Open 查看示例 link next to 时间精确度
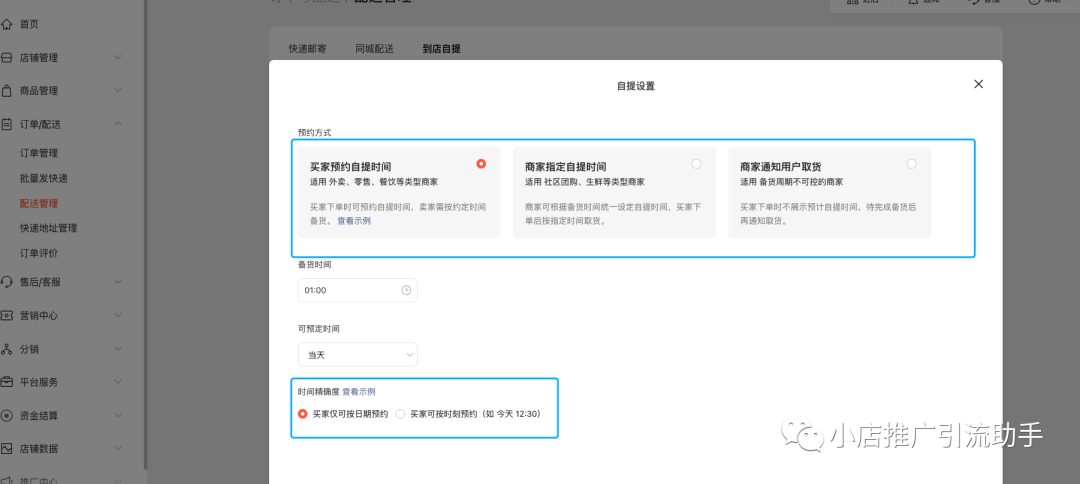This screenshot has width=1080, height=484. pyautogui.click(x=359, y=392)
